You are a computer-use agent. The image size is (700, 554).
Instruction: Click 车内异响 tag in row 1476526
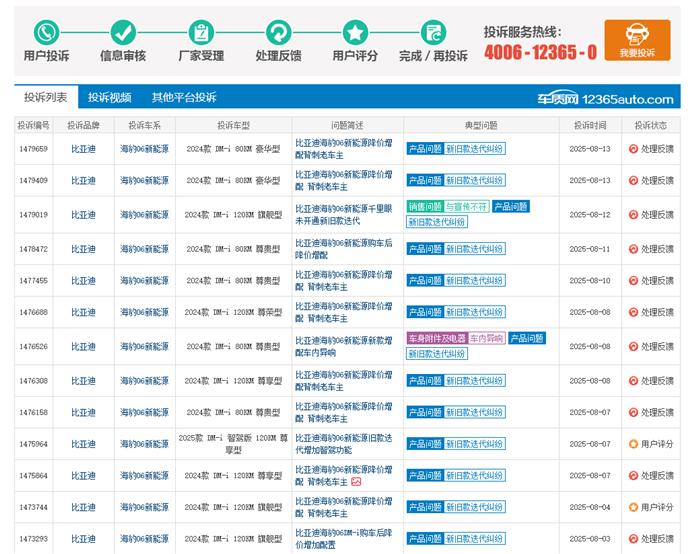[486, 338]
